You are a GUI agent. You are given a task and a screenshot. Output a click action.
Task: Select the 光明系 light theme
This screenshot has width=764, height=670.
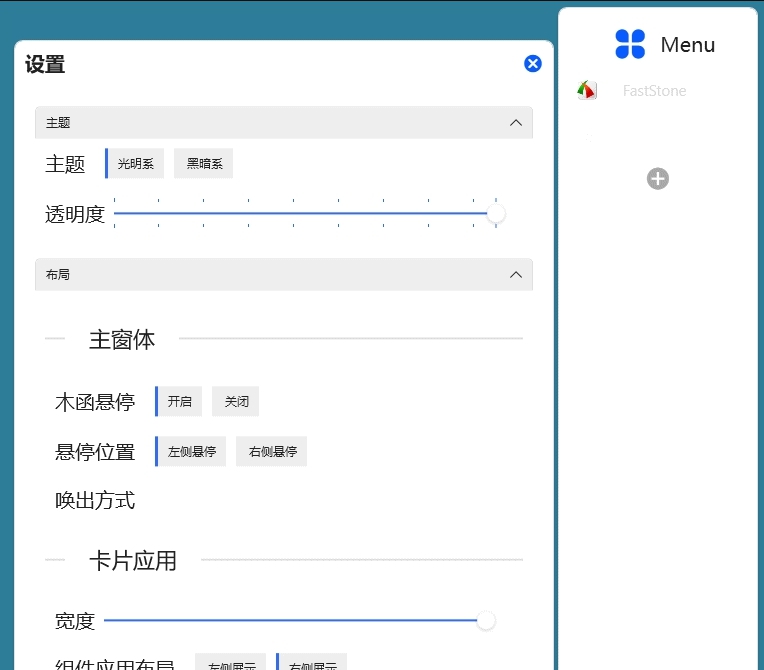(x=135, y=163)
